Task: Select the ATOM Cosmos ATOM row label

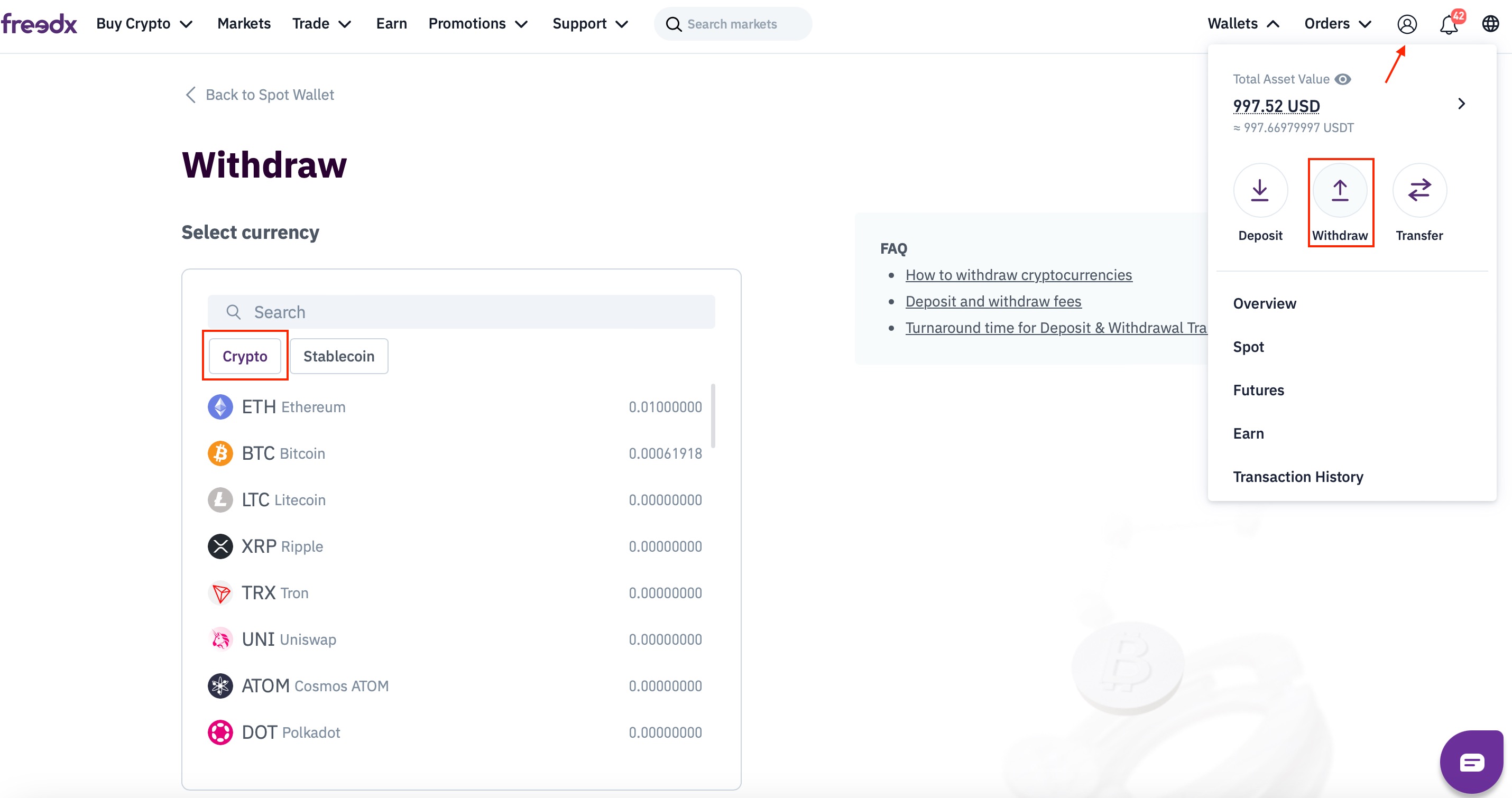Action: tap(315, 685)
